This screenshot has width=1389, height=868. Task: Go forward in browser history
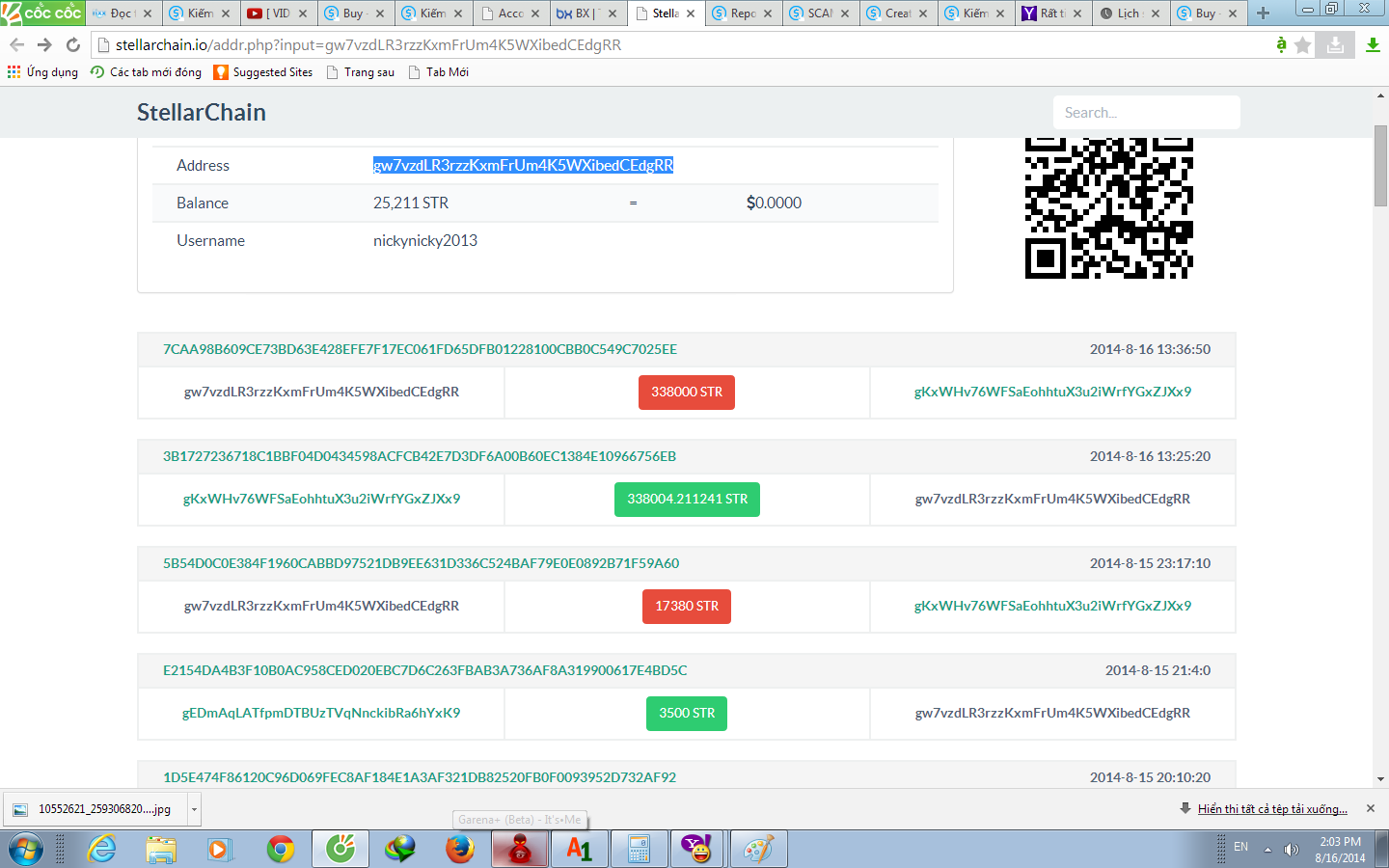pos(44,45)
